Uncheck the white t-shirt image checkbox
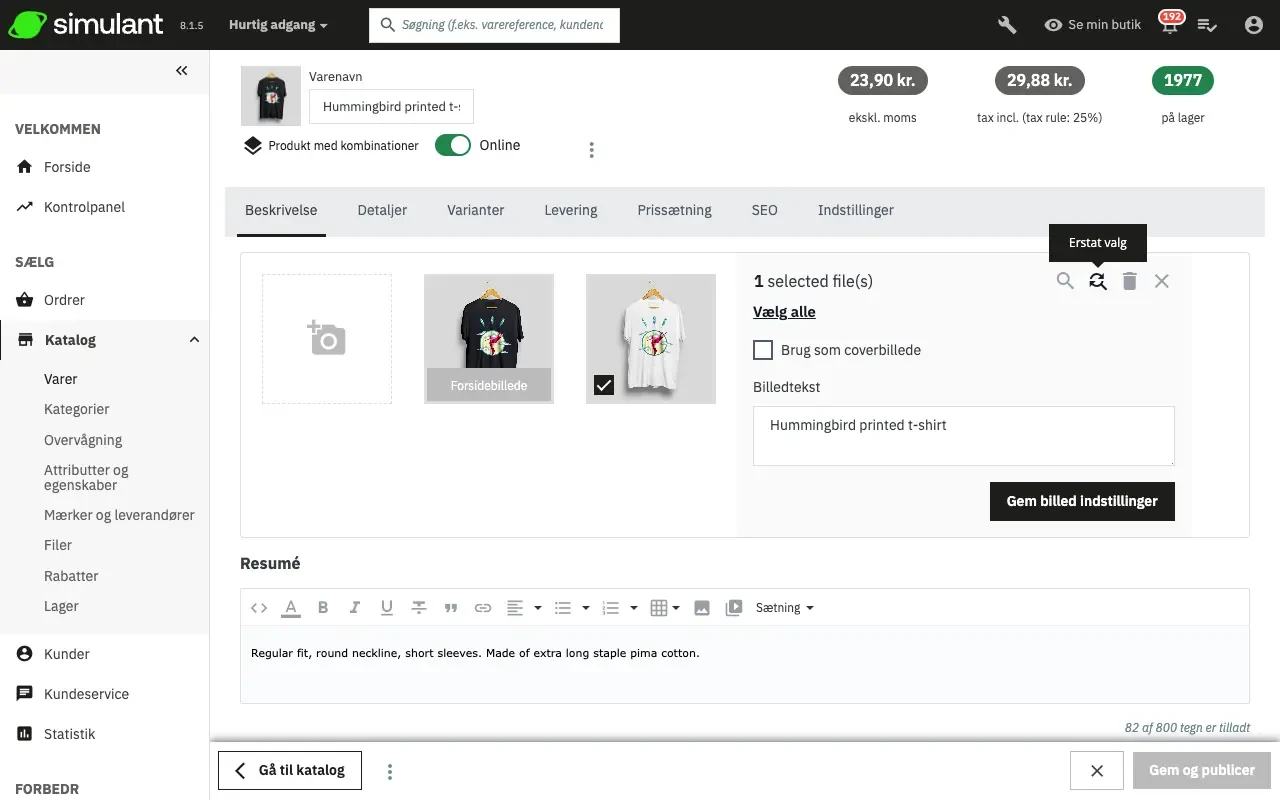Image resolution: width=1280 pixels, height=800 pixels. coord(604,385)
